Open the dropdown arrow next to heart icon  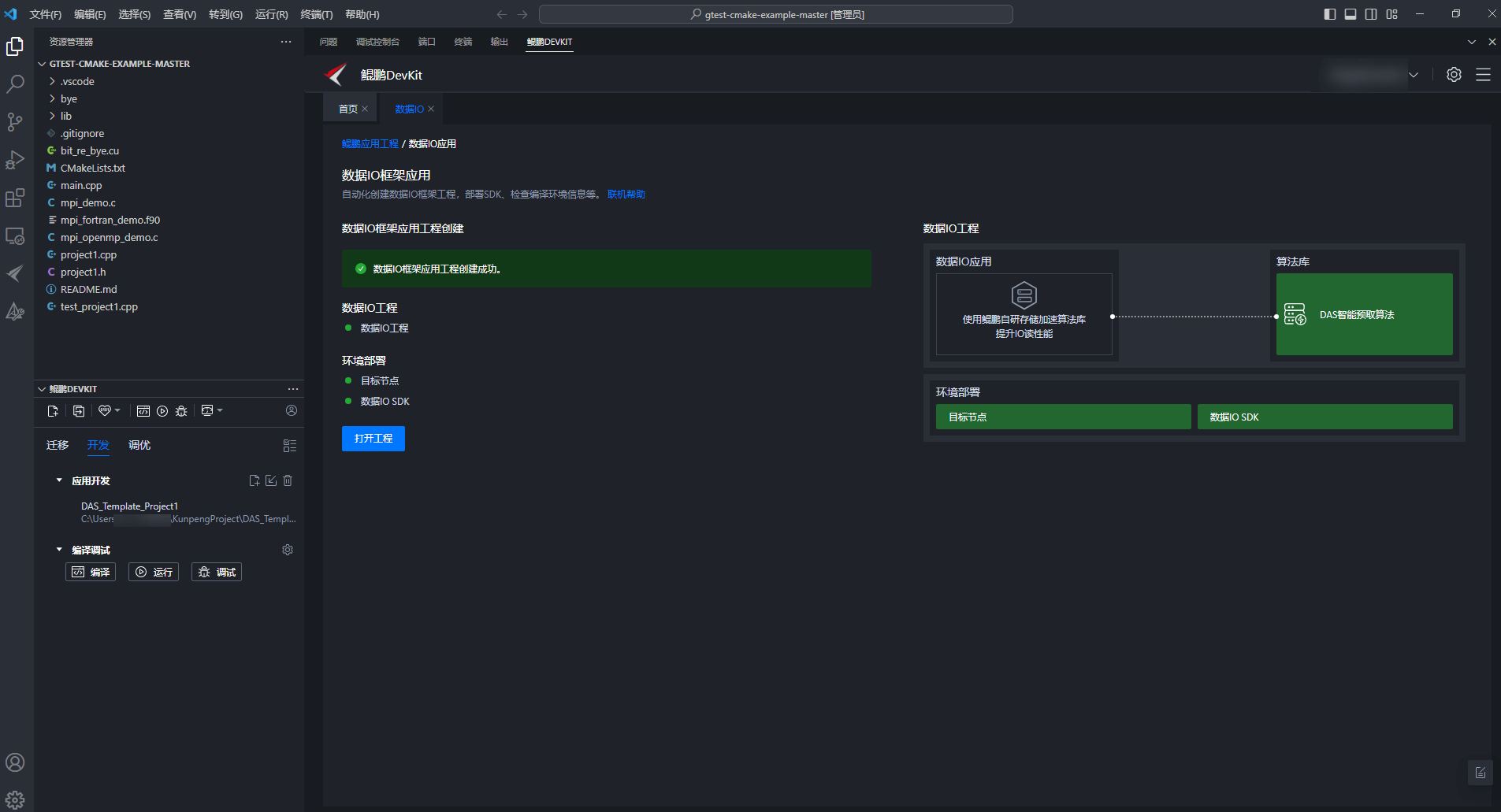(x=117, y=410)
